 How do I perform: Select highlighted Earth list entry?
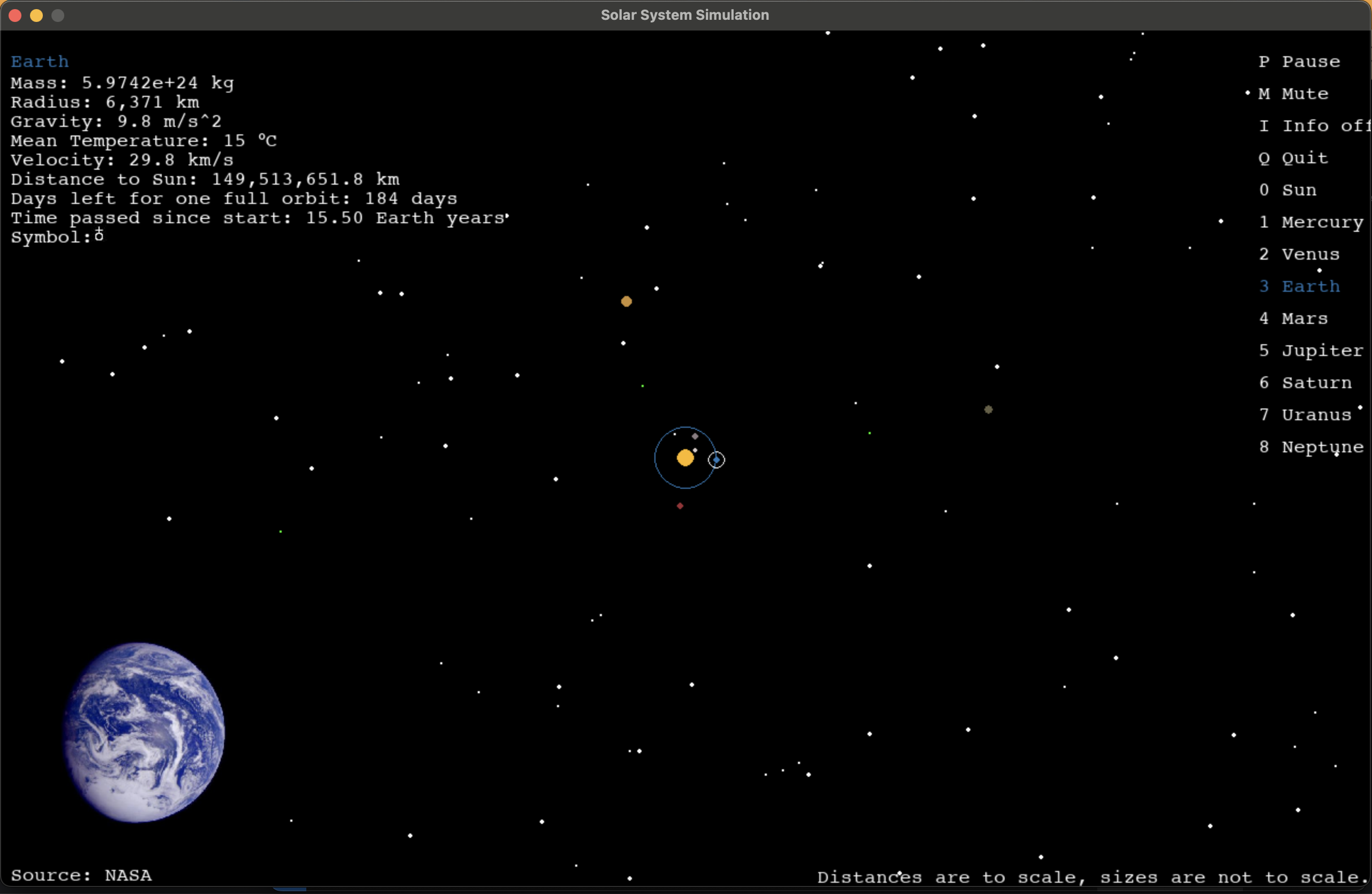point(1299,286)
